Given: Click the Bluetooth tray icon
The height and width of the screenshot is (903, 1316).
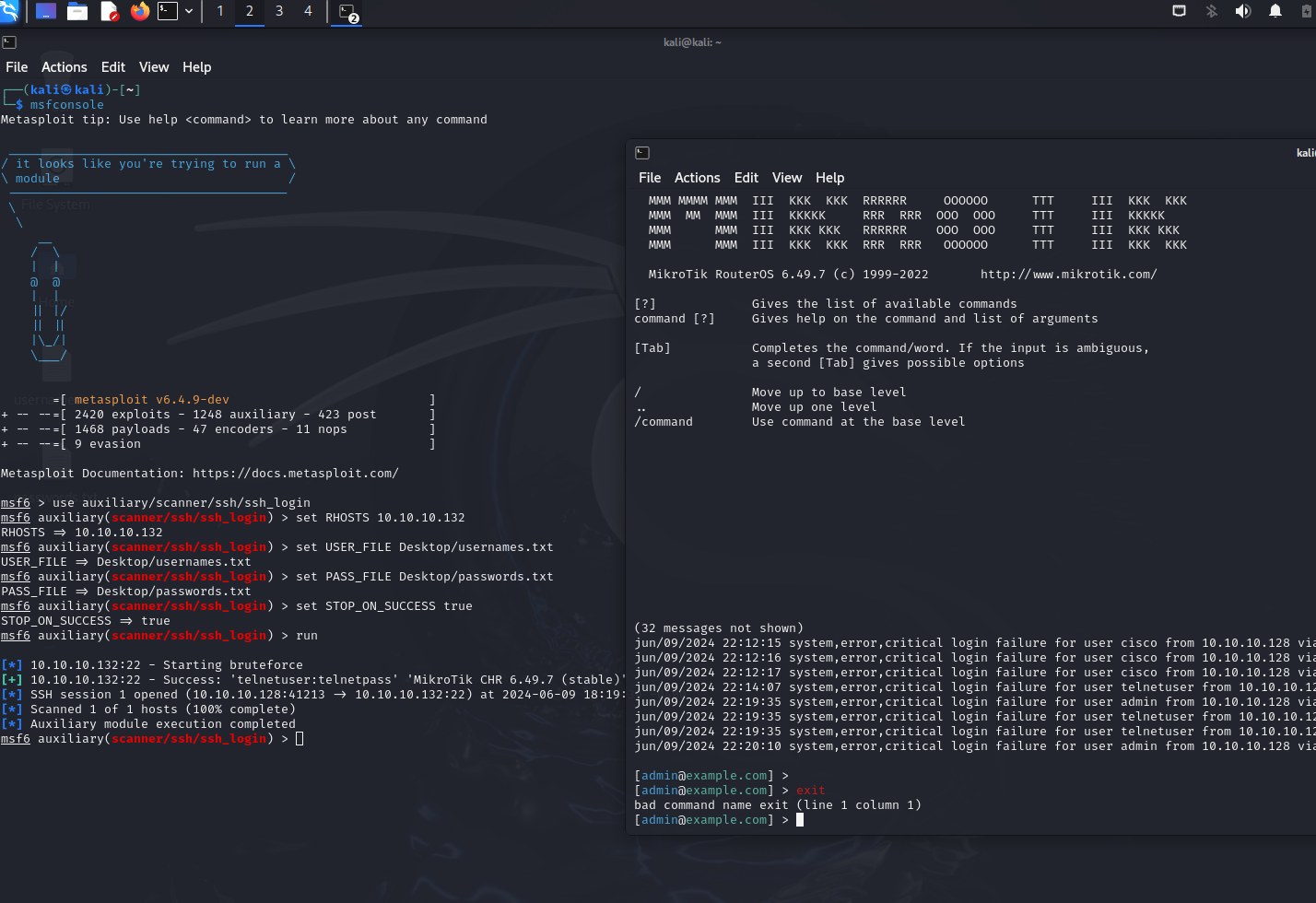Looking at the screenshot, I should tap(1212, 11).
